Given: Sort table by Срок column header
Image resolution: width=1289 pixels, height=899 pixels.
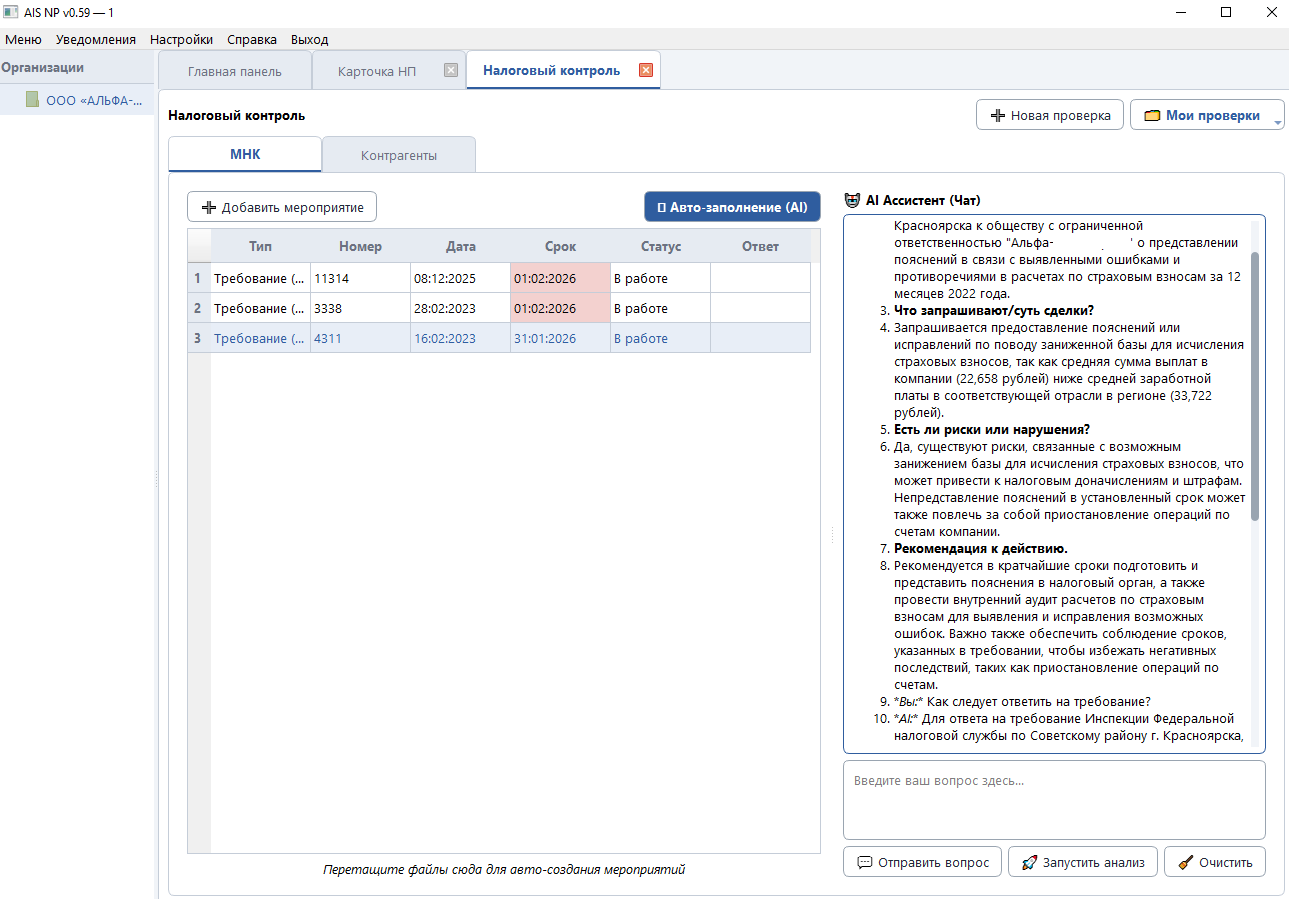Looking at the screenshot, I should (x=559, y=246).
